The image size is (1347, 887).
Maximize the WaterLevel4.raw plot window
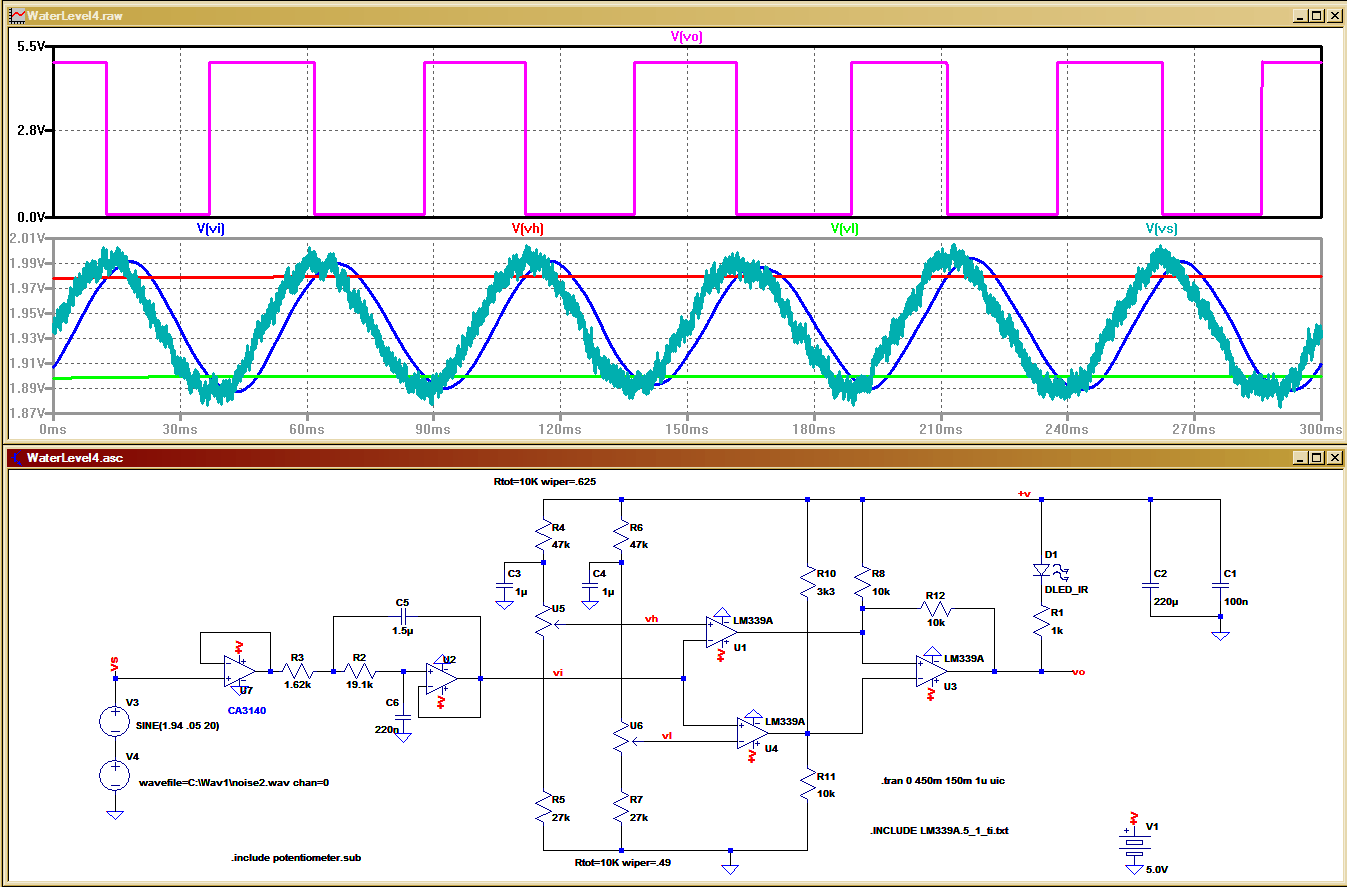click(1316, 16)
